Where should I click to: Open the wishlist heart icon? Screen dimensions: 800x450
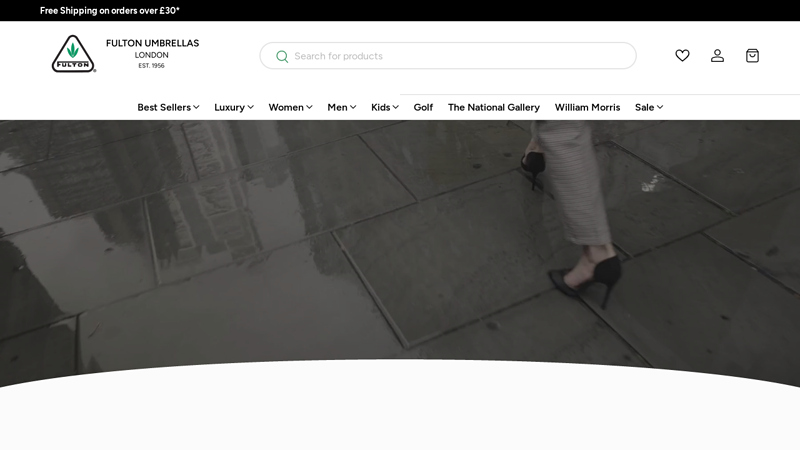point(682,56)
